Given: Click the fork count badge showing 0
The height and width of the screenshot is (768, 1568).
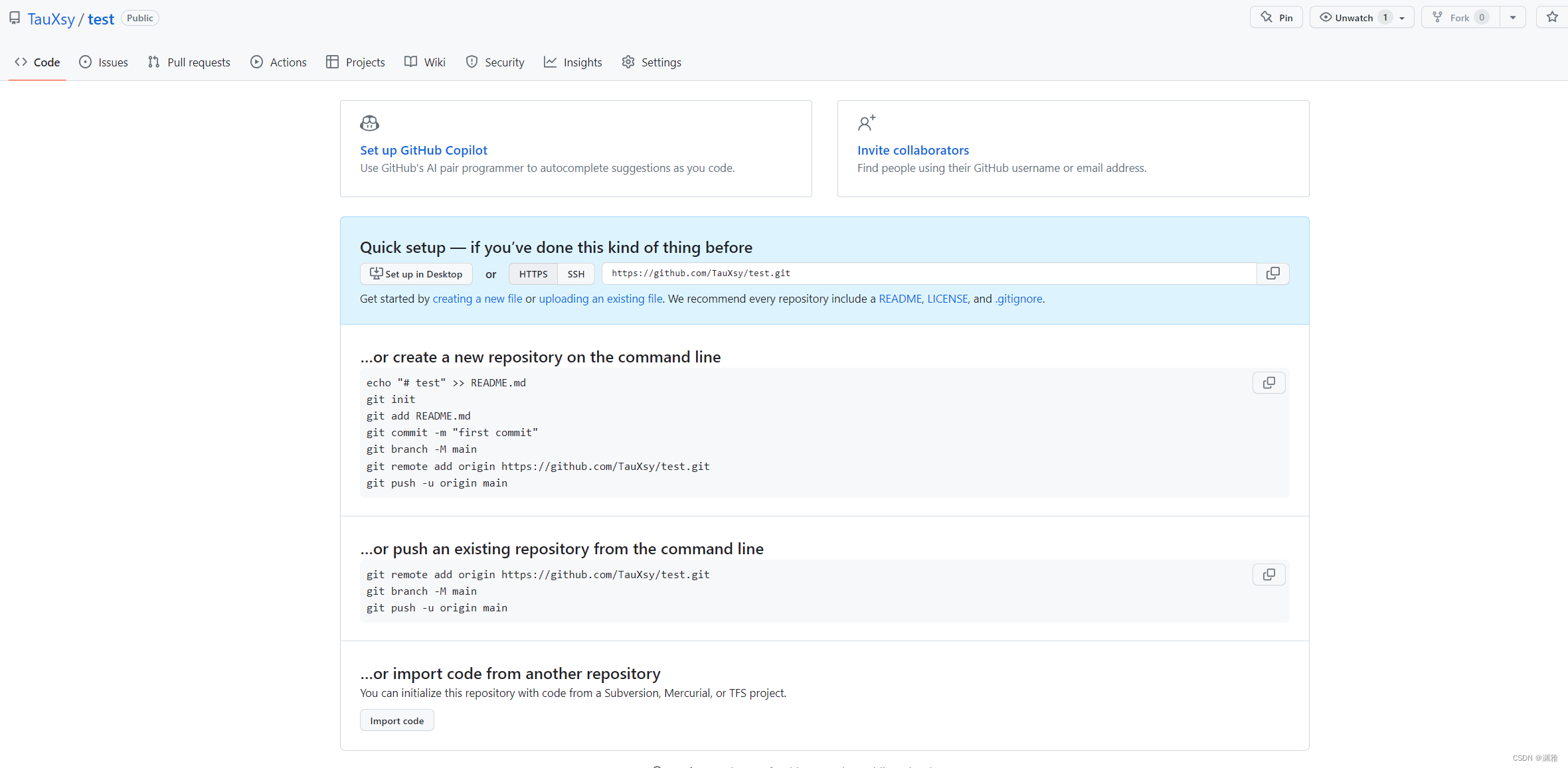Looking at the screenshot, I should pos(1482,17).
